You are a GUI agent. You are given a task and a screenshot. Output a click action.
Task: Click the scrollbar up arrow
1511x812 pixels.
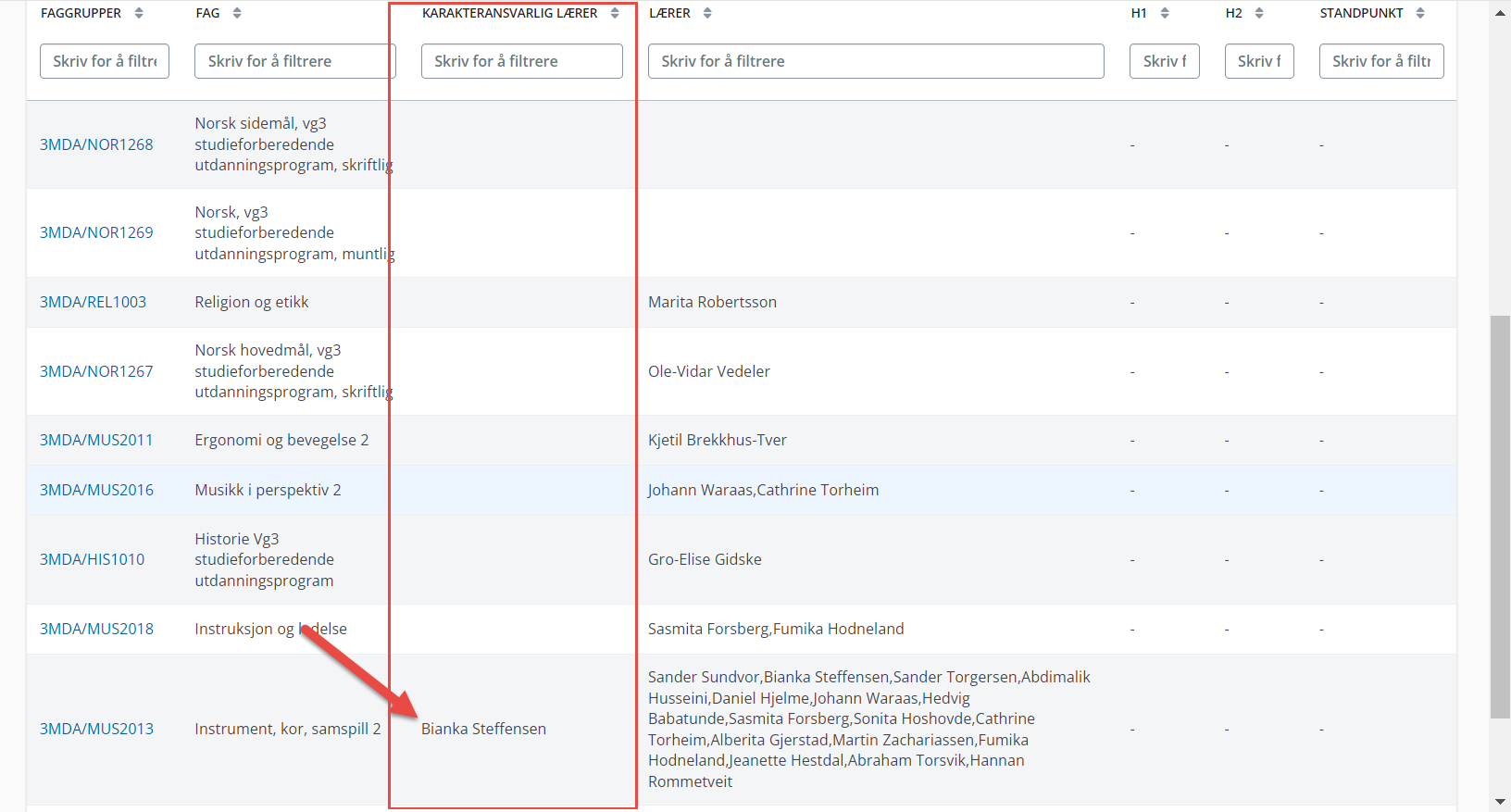point(1500,13)
